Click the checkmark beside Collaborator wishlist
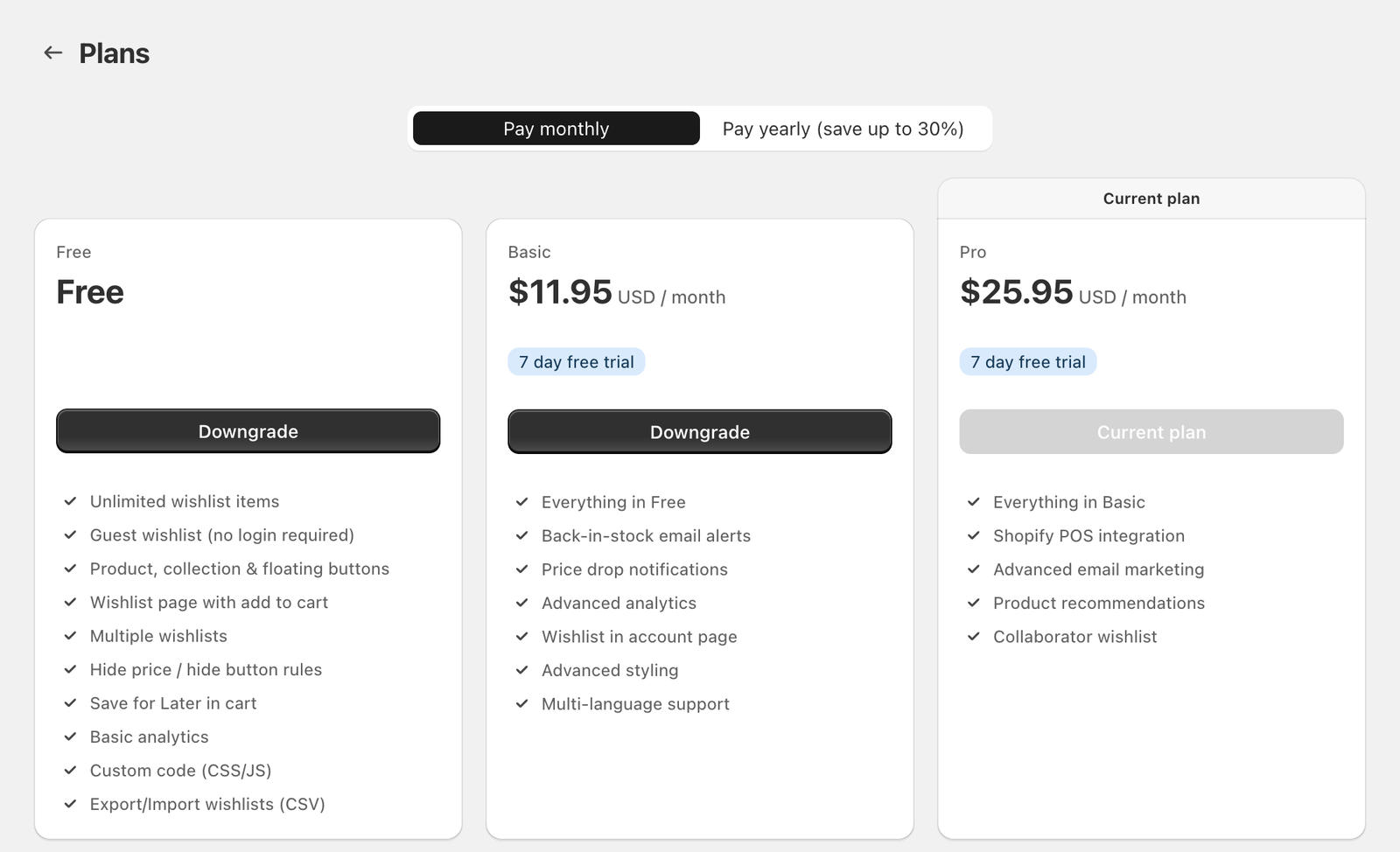 click(974, 637)
